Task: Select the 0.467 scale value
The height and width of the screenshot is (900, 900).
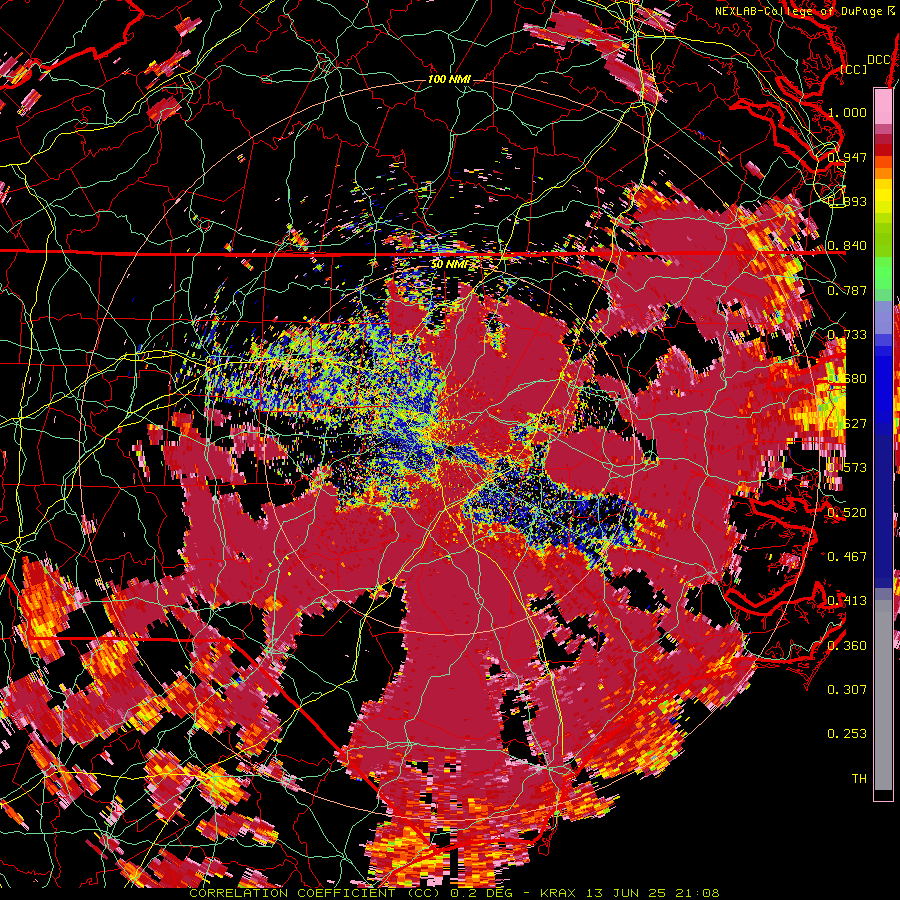Action: [x=847, y=557]
